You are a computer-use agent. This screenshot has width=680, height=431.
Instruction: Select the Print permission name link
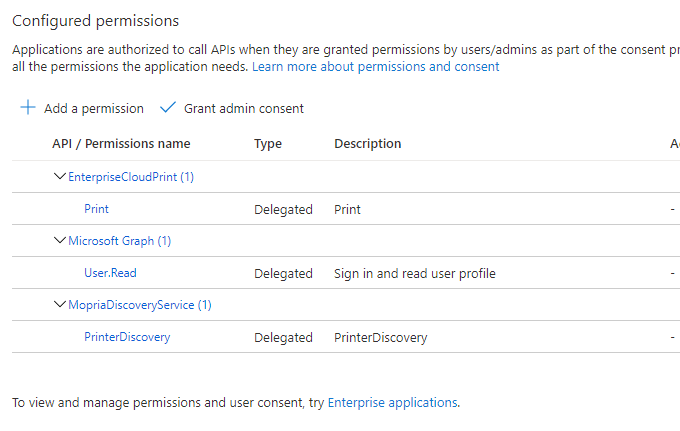tap(97, 209)
